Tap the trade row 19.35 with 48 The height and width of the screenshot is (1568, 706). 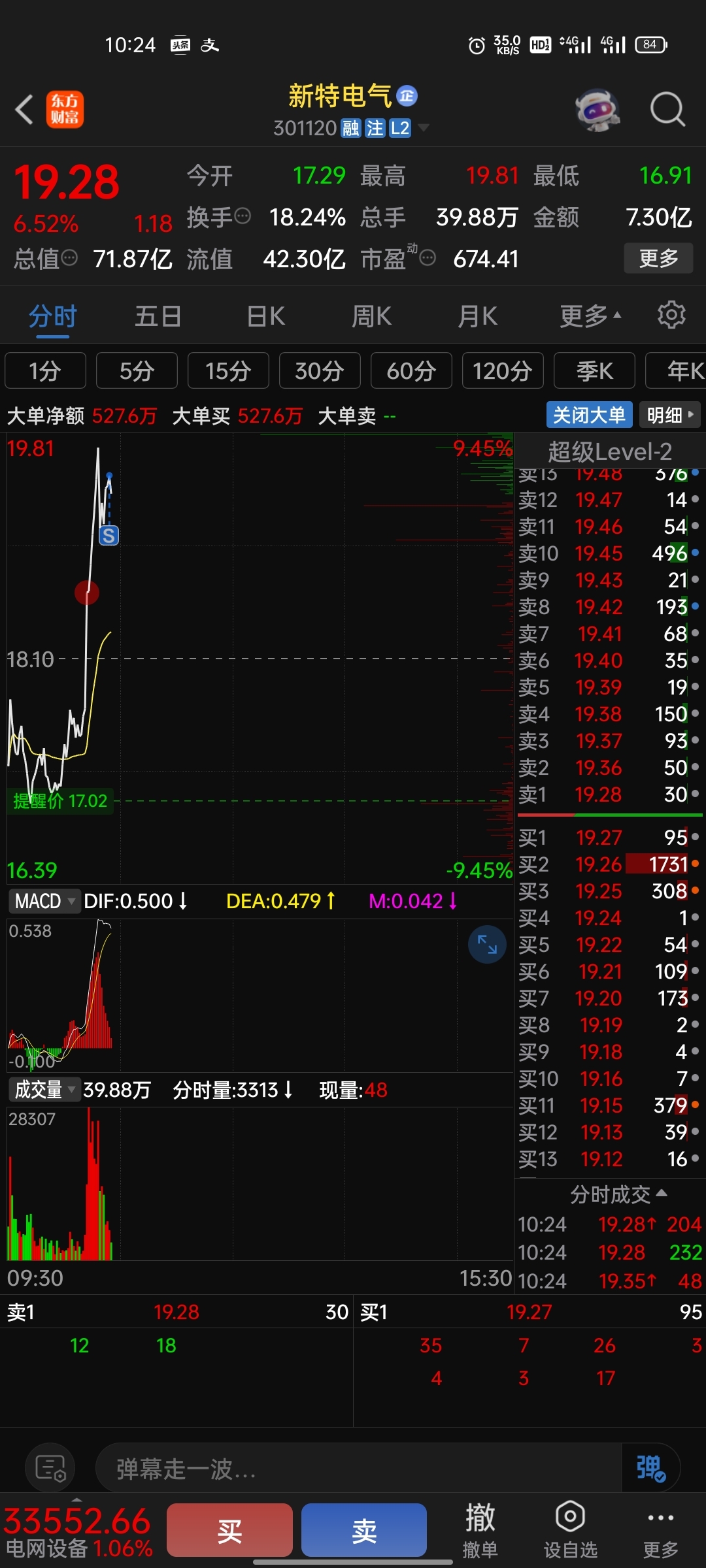610,1281
